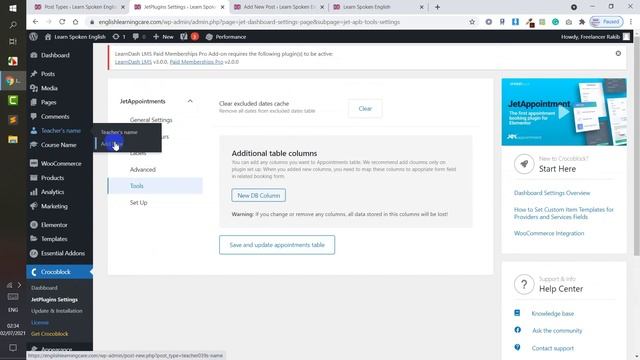Open Templates menu in sidebar
Screen dimensions: 640x360
tap(54, 239)
